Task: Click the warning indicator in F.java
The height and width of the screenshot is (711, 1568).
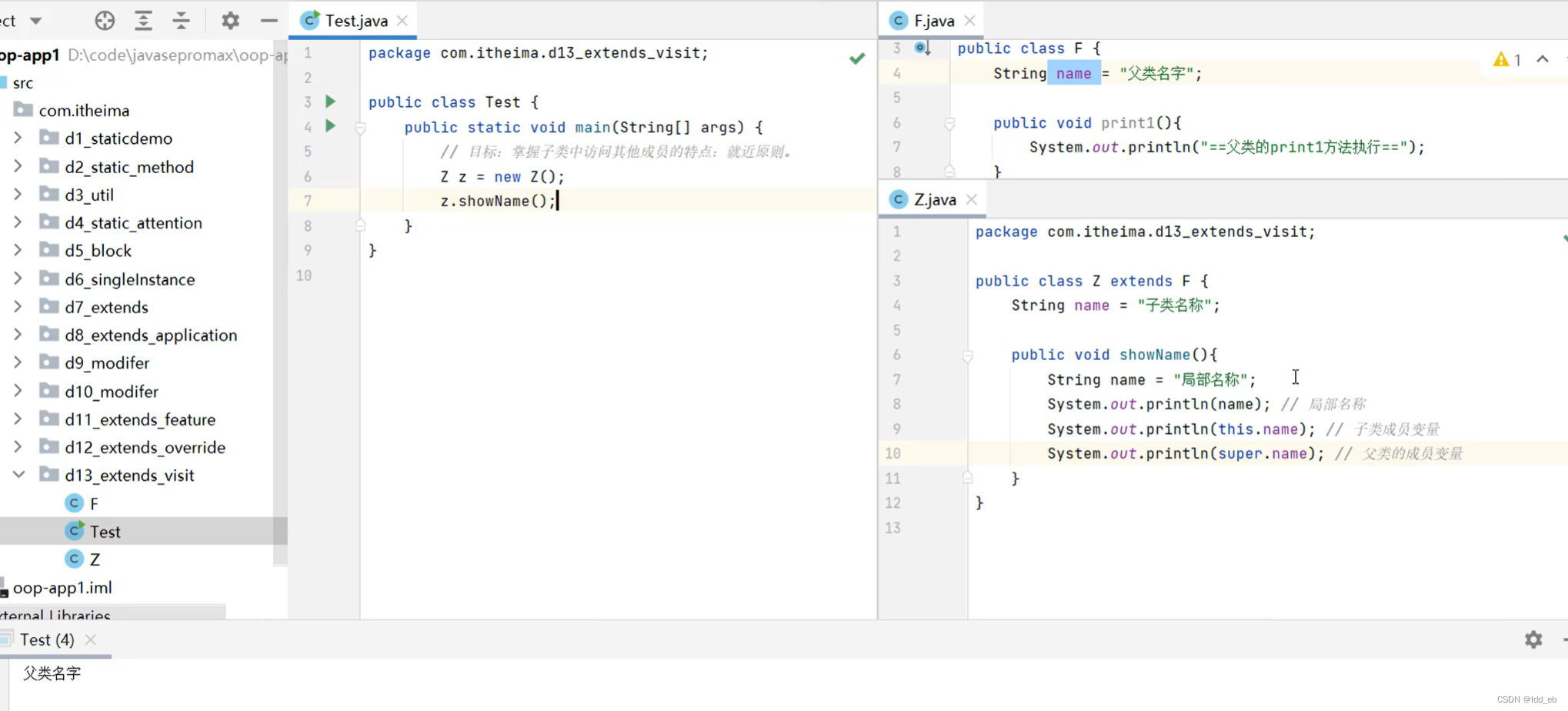Action: coord(1506,59)
